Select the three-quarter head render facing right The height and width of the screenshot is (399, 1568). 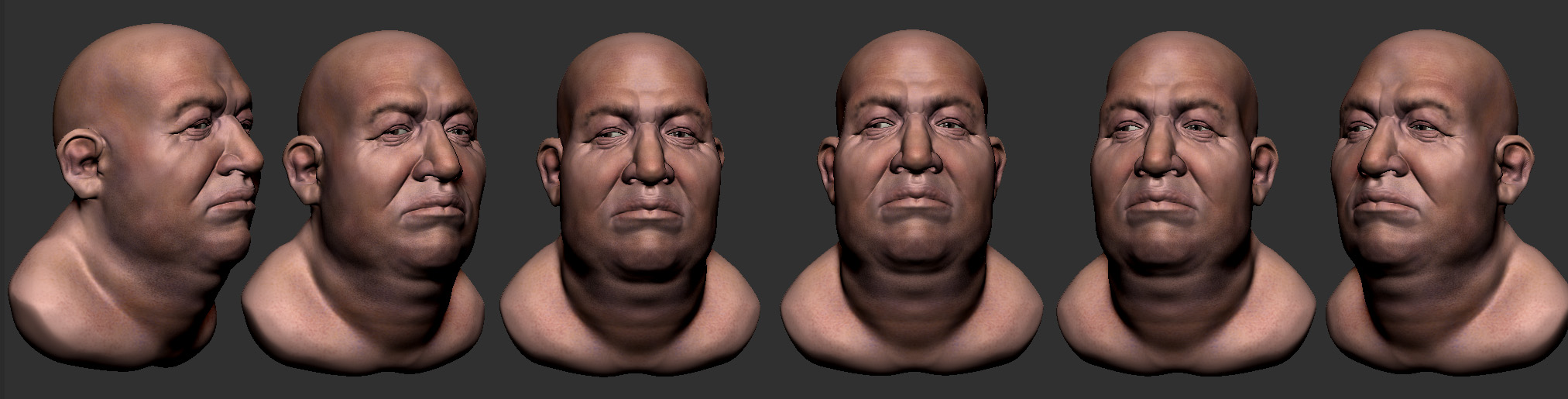tap(365, 205)
